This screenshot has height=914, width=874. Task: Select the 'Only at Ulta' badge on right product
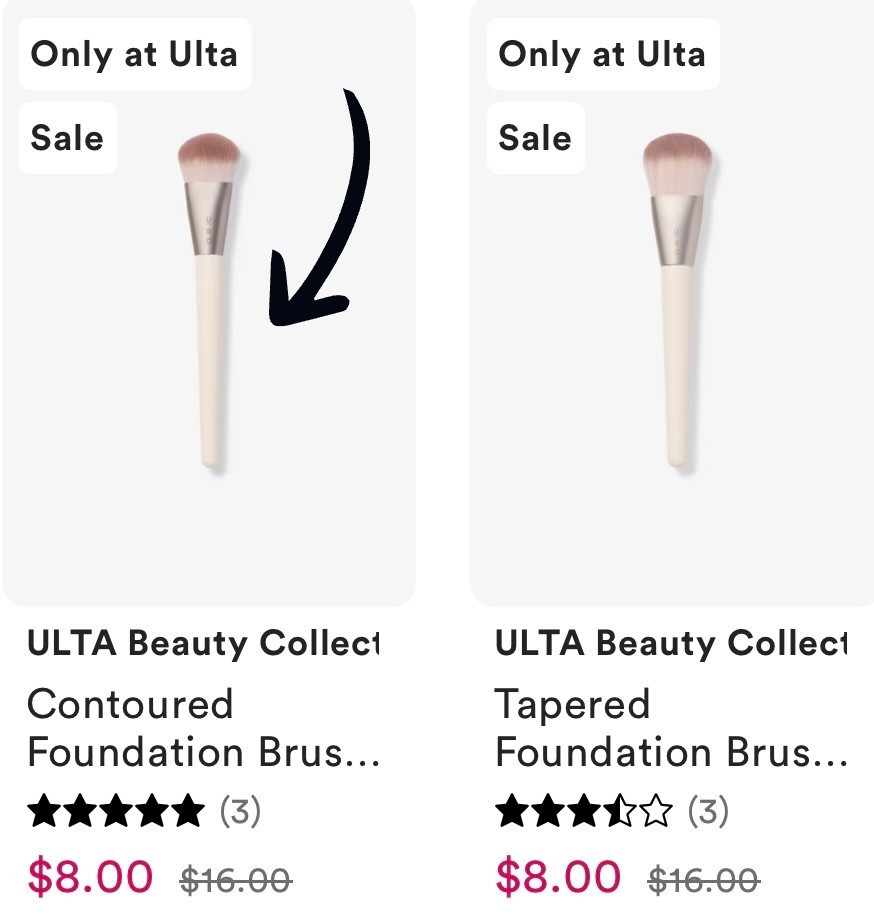[603, 55]
